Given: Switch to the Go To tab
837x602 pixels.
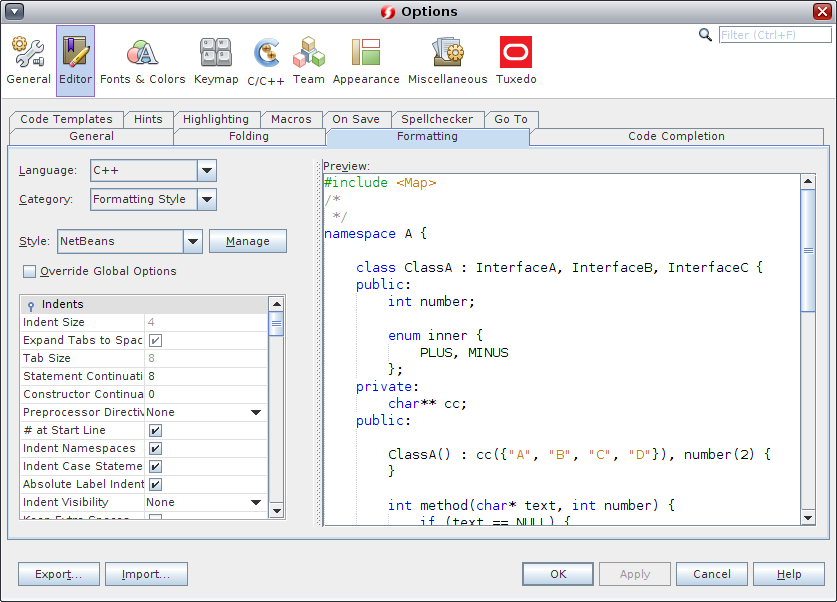Looking at the screenshot, I should 511,119.
